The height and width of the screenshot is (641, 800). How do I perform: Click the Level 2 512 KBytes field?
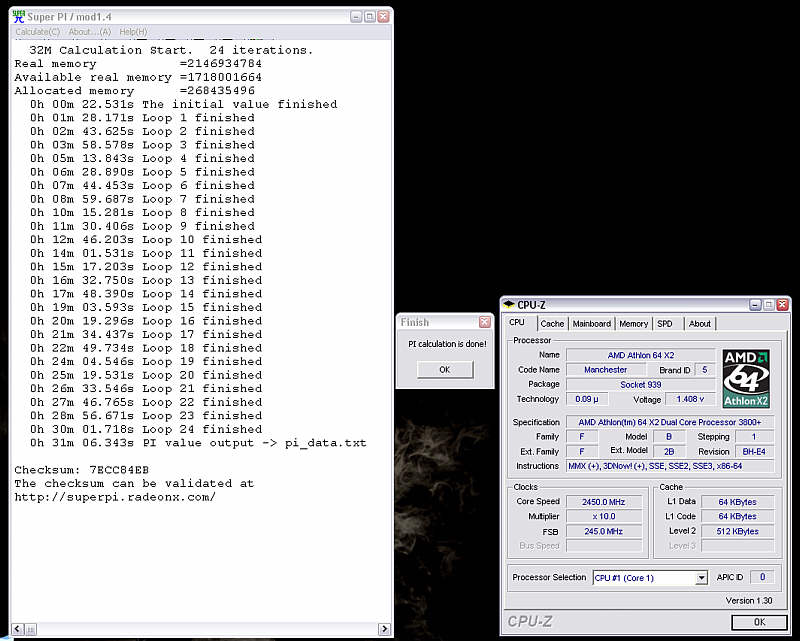737,531
